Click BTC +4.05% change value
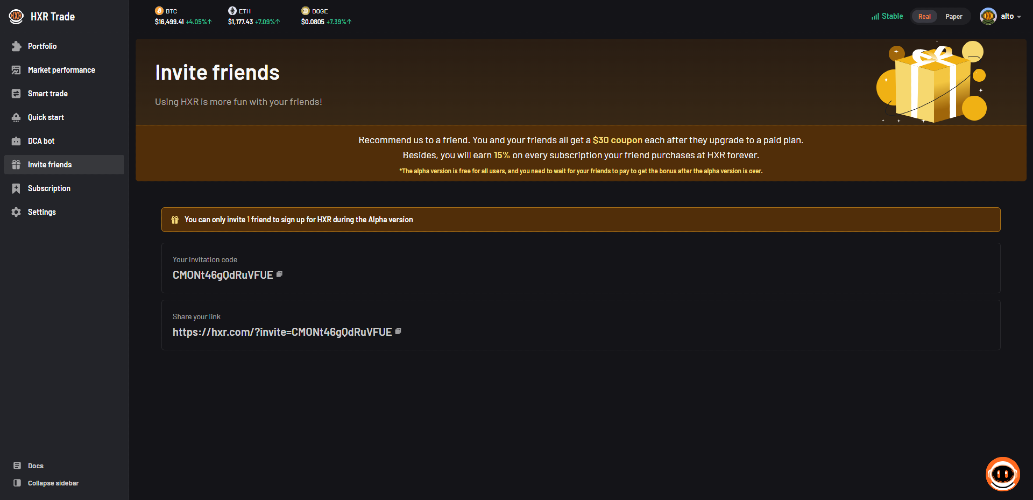The height and width of the screenshot is (500, 1033). [x=199, y=22]
